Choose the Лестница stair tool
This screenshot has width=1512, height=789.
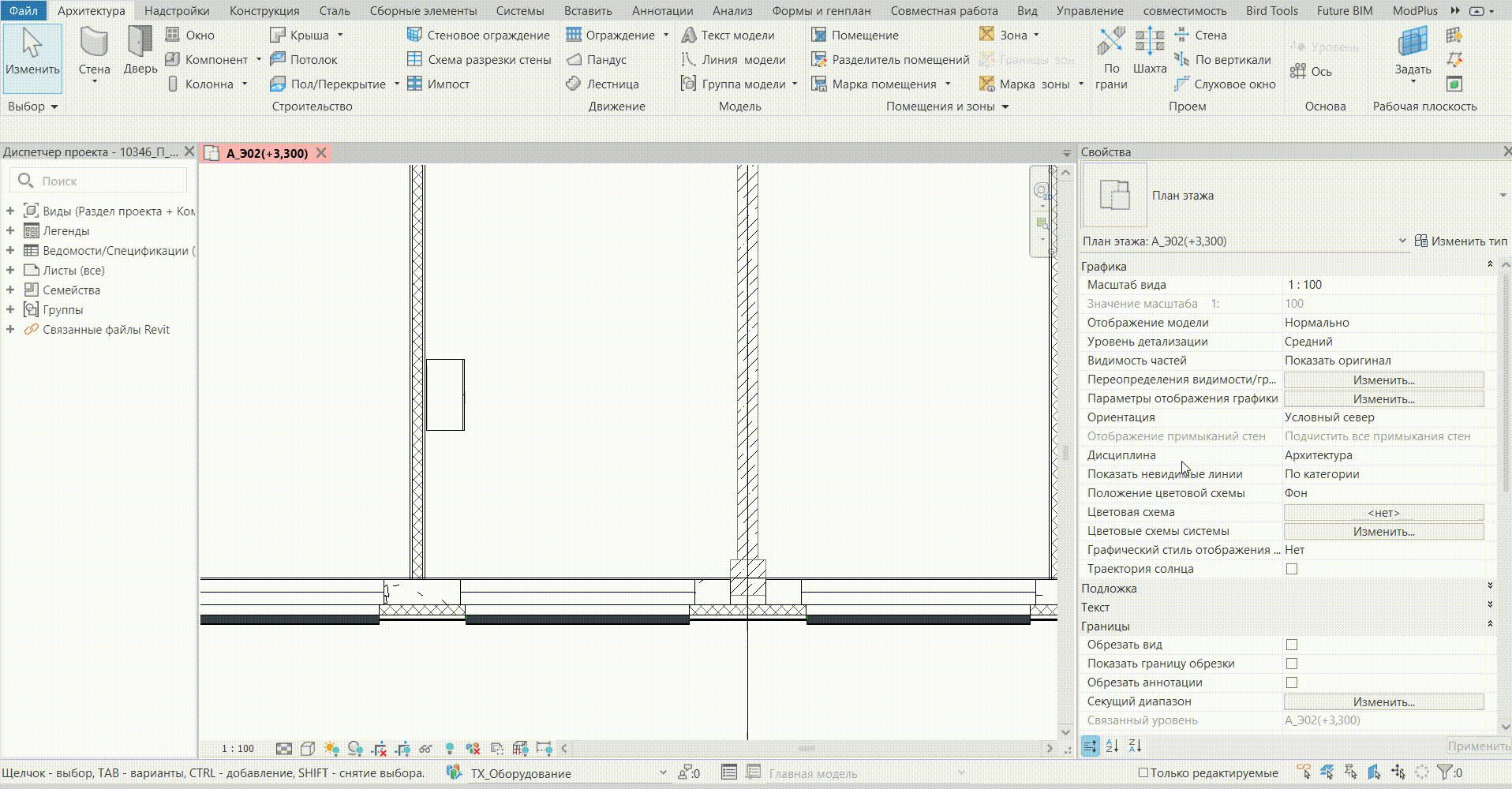tap(603, 84)
